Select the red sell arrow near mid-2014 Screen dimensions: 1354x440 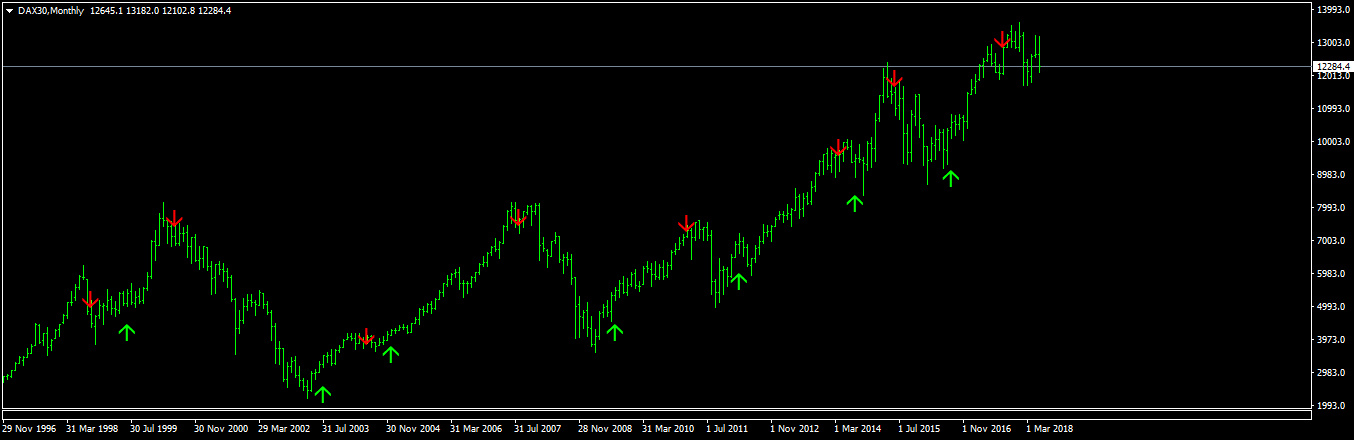[838, 147]
